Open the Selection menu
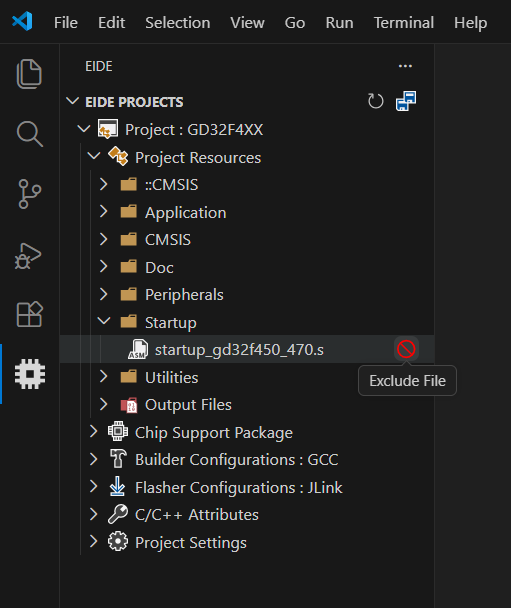511x608 pixels. (178, 22)
